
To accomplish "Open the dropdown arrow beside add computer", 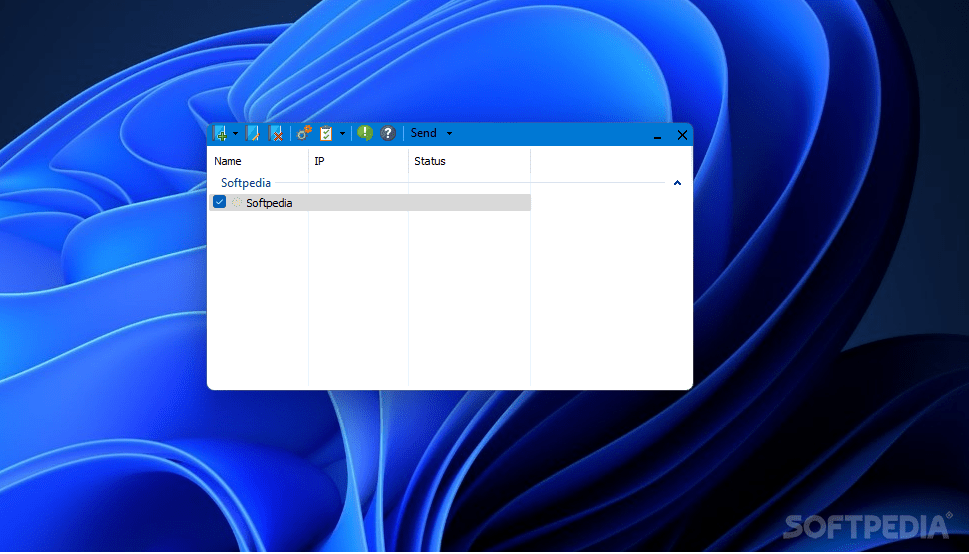I will pos(235,134).
